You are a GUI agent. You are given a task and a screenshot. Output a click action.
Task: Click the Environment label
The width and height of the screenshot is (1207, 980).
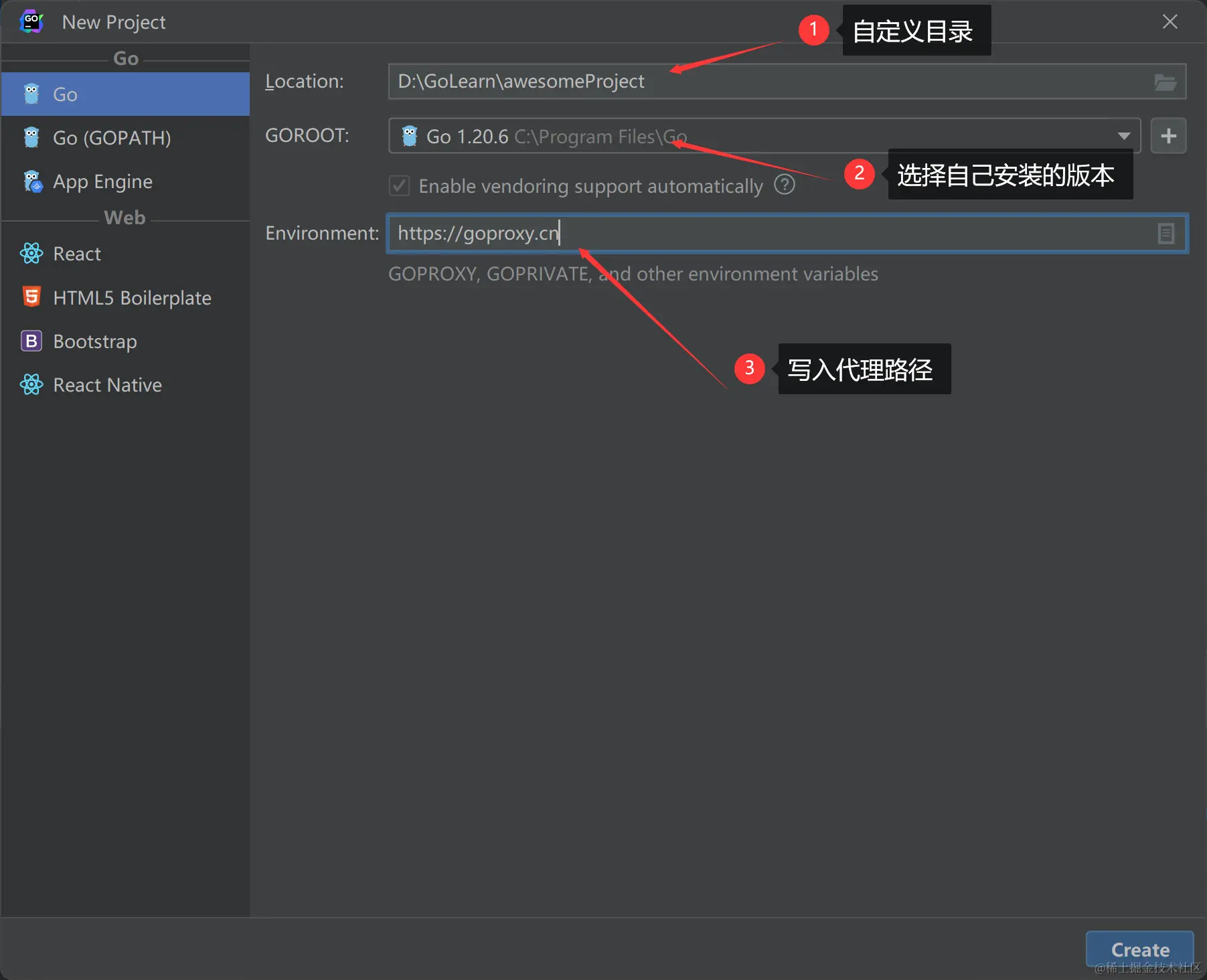pyautogui.click(x=322, y=233)
